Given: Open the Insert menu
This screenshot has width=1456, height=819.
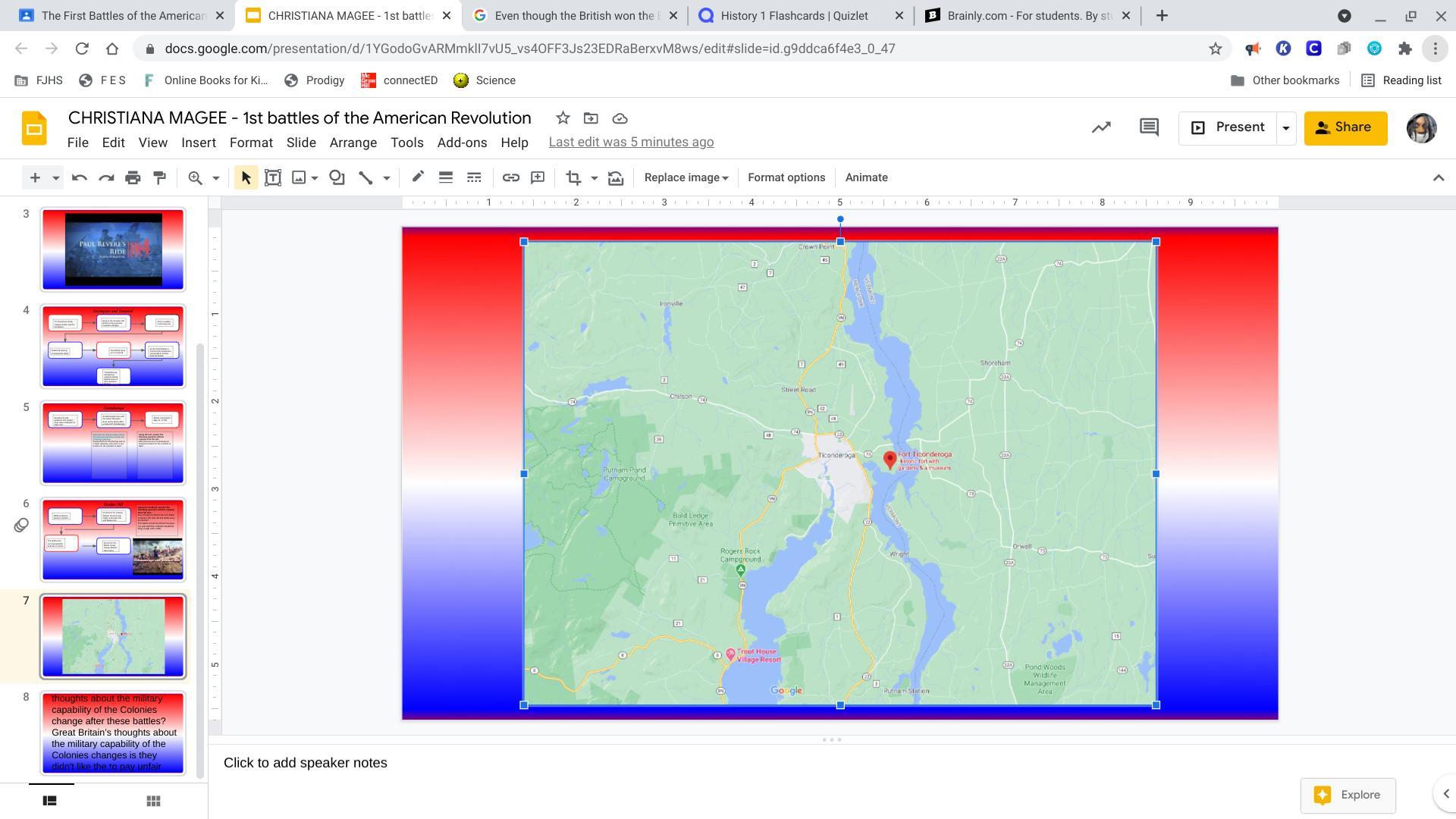Looking at the screenshot, I should point(199,143).
